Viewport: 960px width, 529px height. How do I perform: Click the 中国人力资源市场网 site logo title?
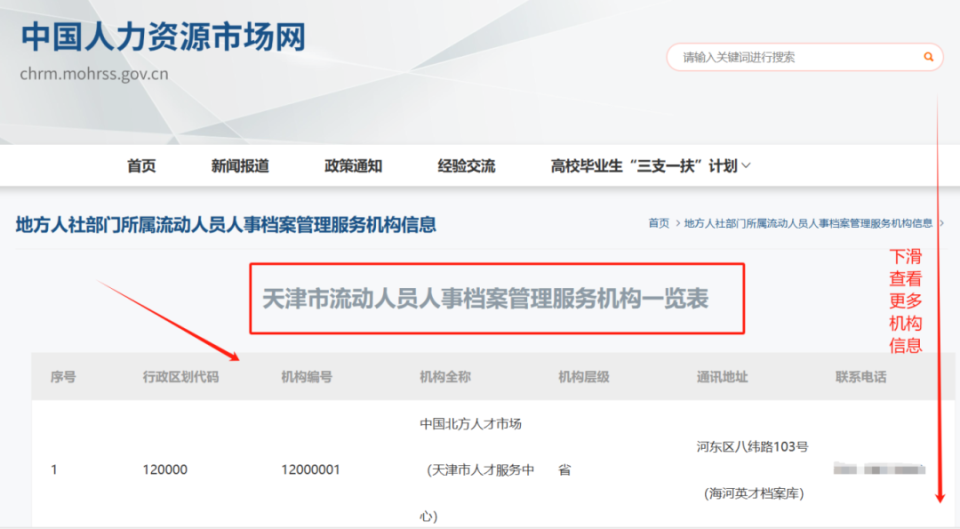click(163, 37)
